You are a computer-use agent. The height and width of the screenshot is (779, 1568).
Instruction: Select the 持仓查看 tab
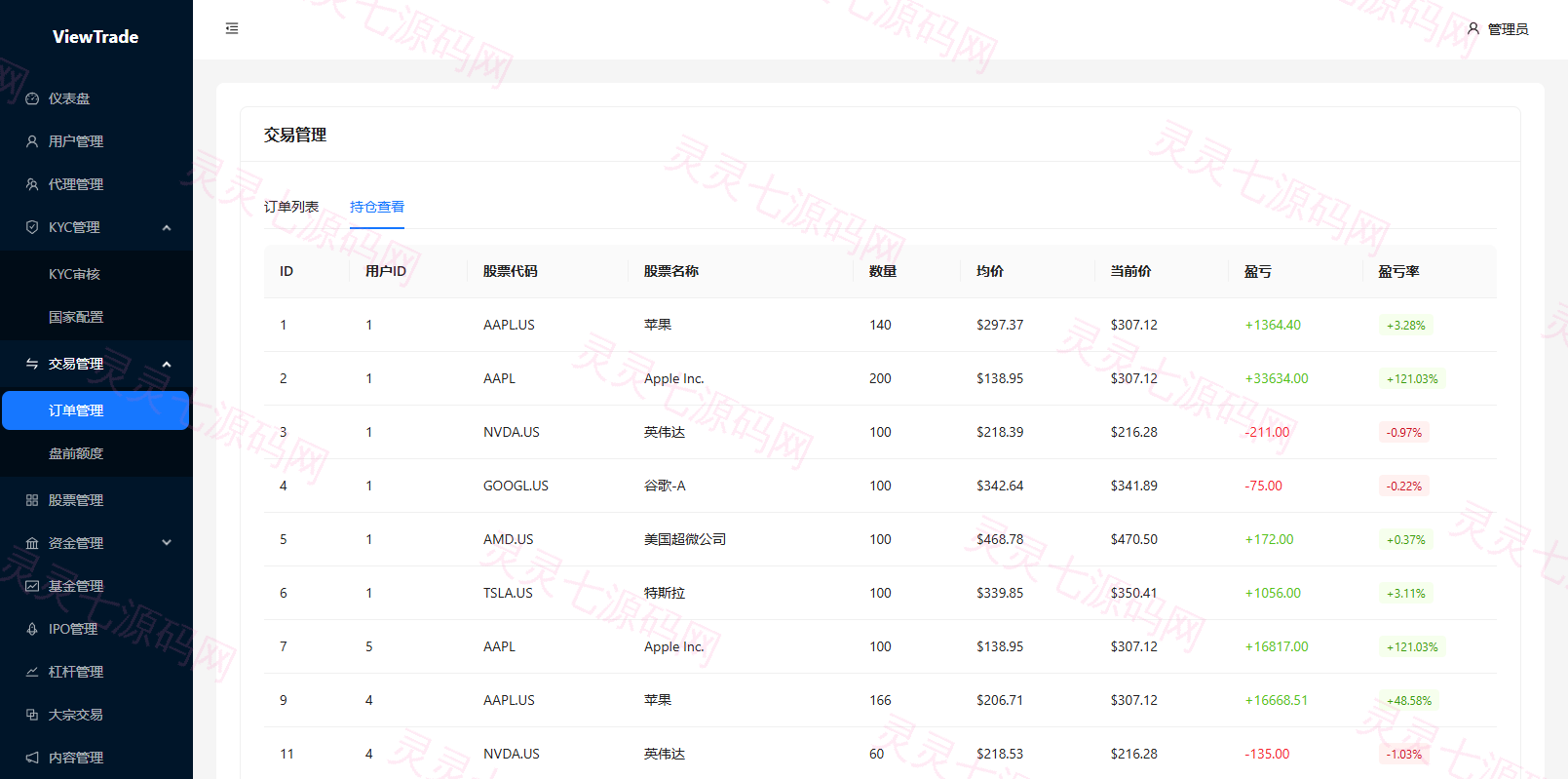click(377, 207)
